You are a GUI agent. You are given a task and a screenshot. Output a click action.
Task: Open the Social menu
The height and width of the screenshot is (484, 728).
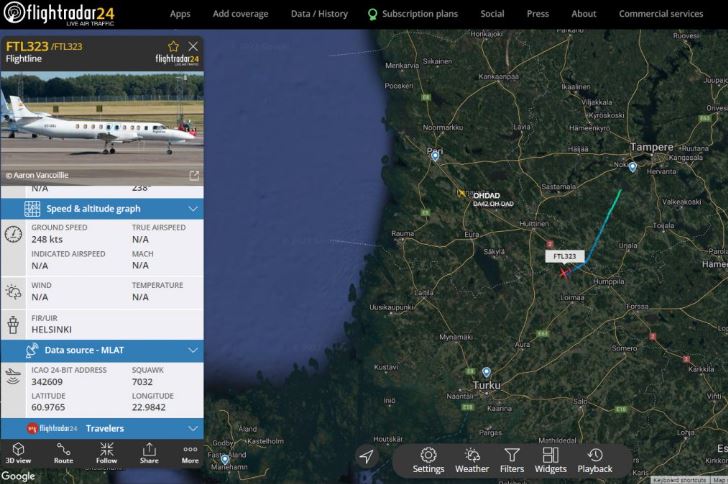(x=492, y=14)
